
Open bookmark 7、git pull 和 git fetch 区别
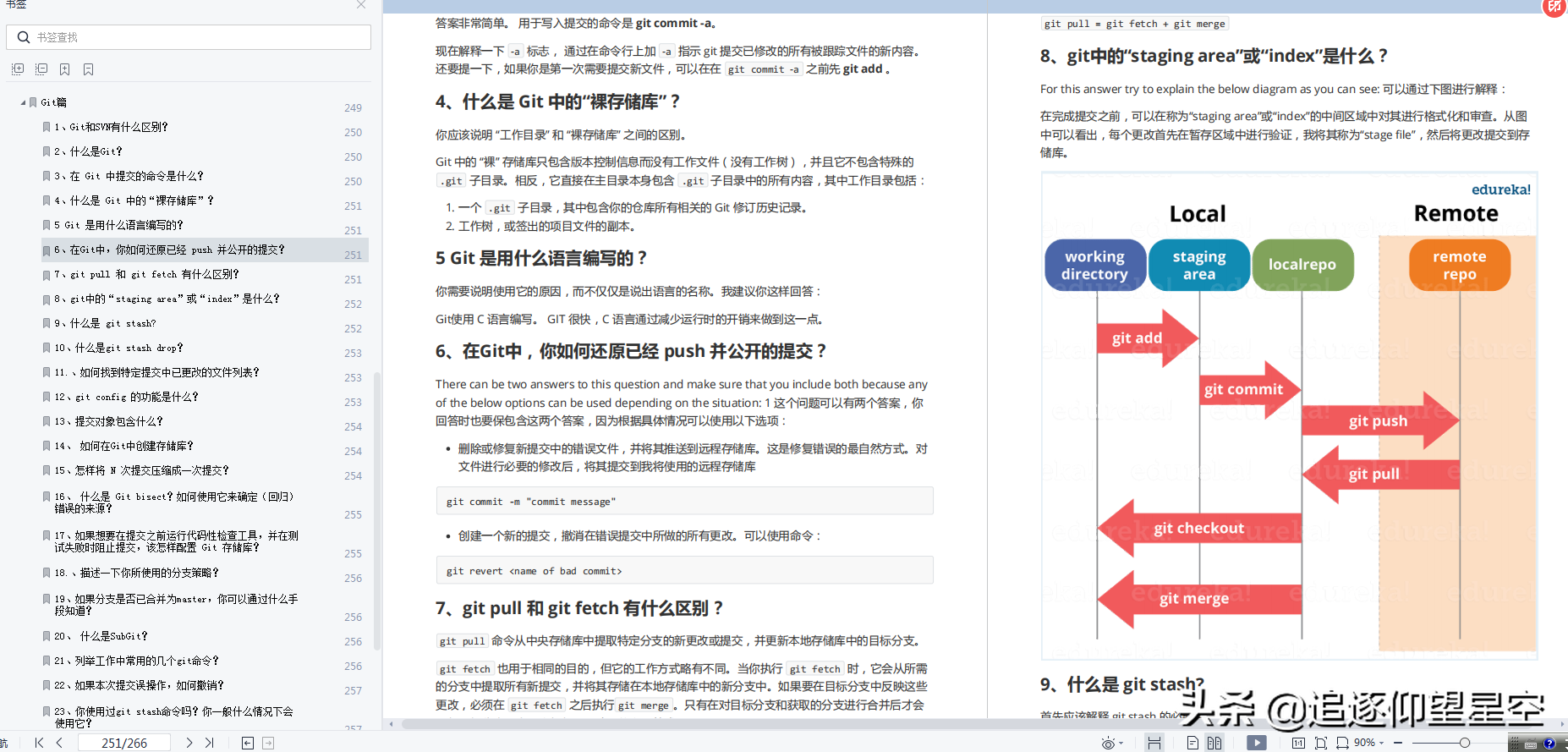(146, 274)
